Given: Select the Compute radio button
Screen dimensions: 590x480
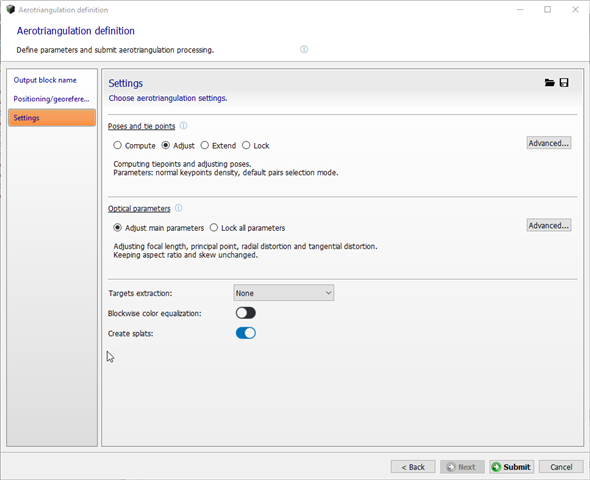Looking at the screenshot, I should pos(134,146).
